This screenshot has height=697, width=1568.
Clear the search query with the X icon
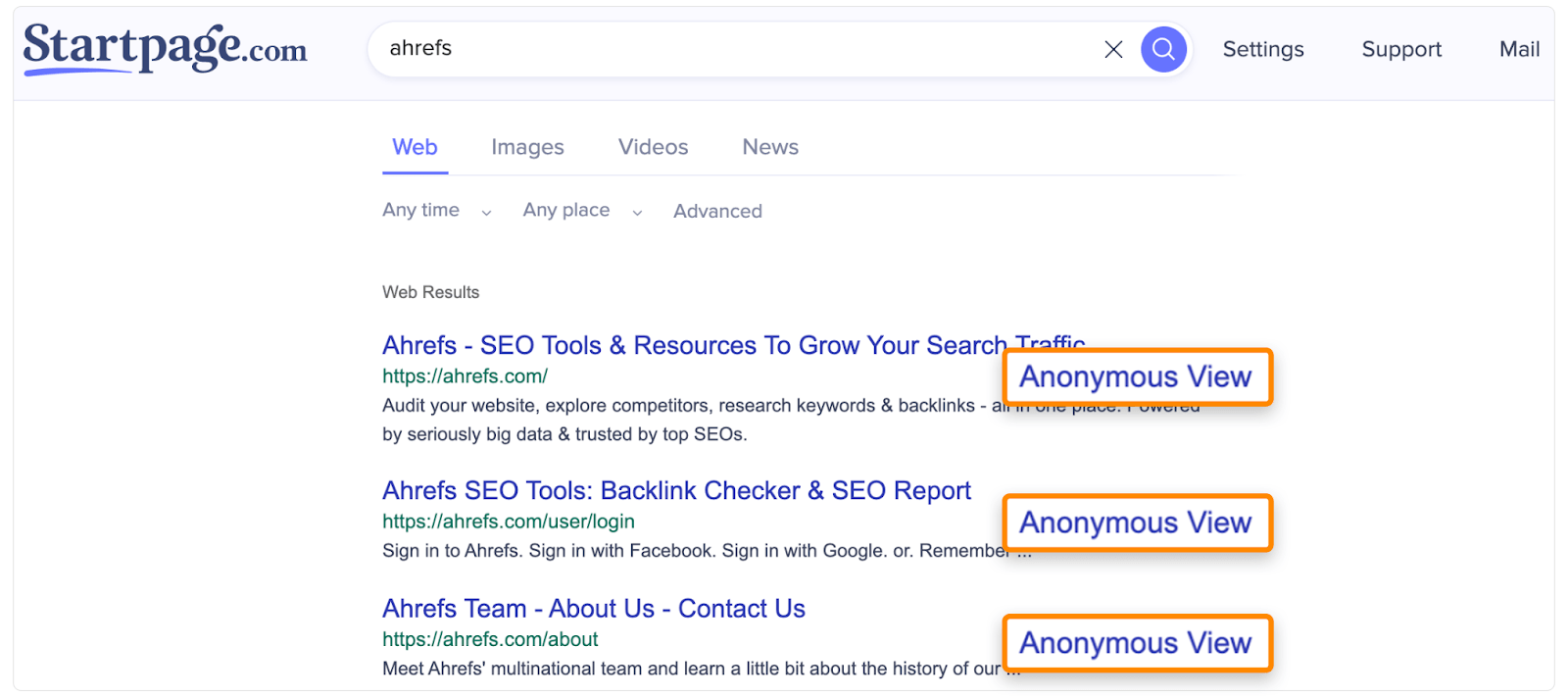[x=1113, y=49]
